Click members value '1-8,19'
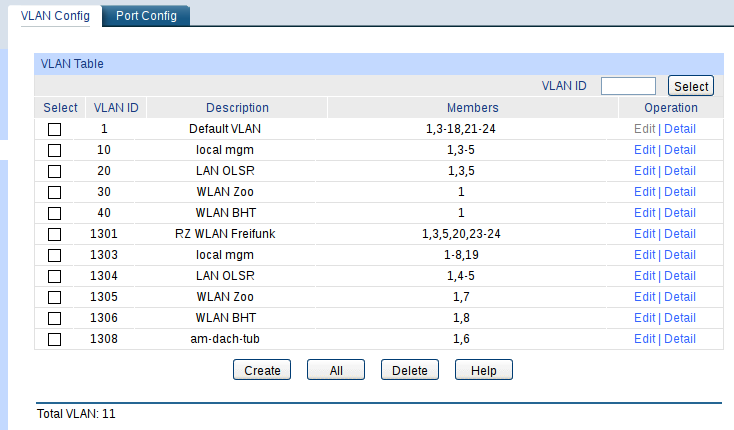 click(x=461, y=255)
